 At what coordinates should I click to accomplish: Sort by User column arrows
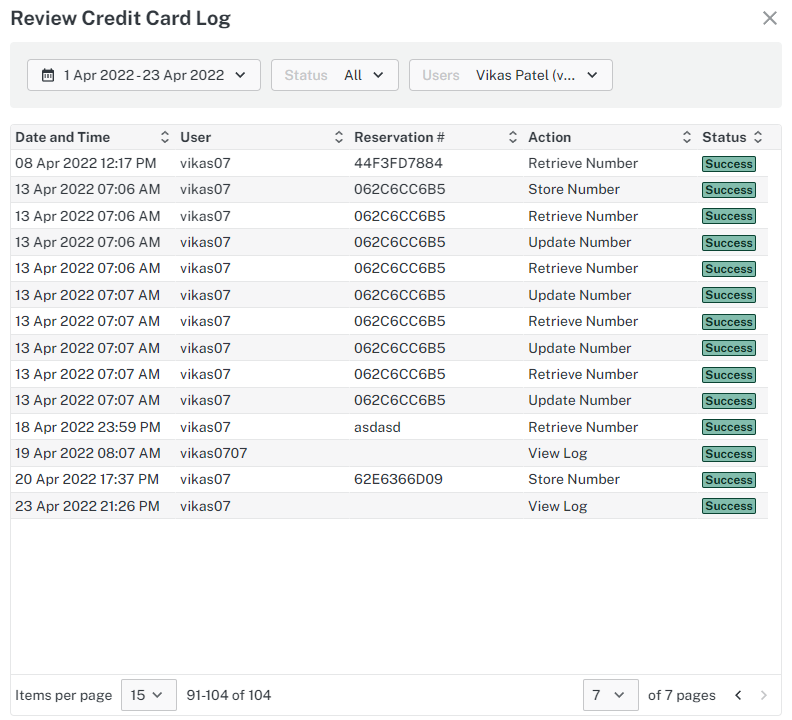point(339,137)
